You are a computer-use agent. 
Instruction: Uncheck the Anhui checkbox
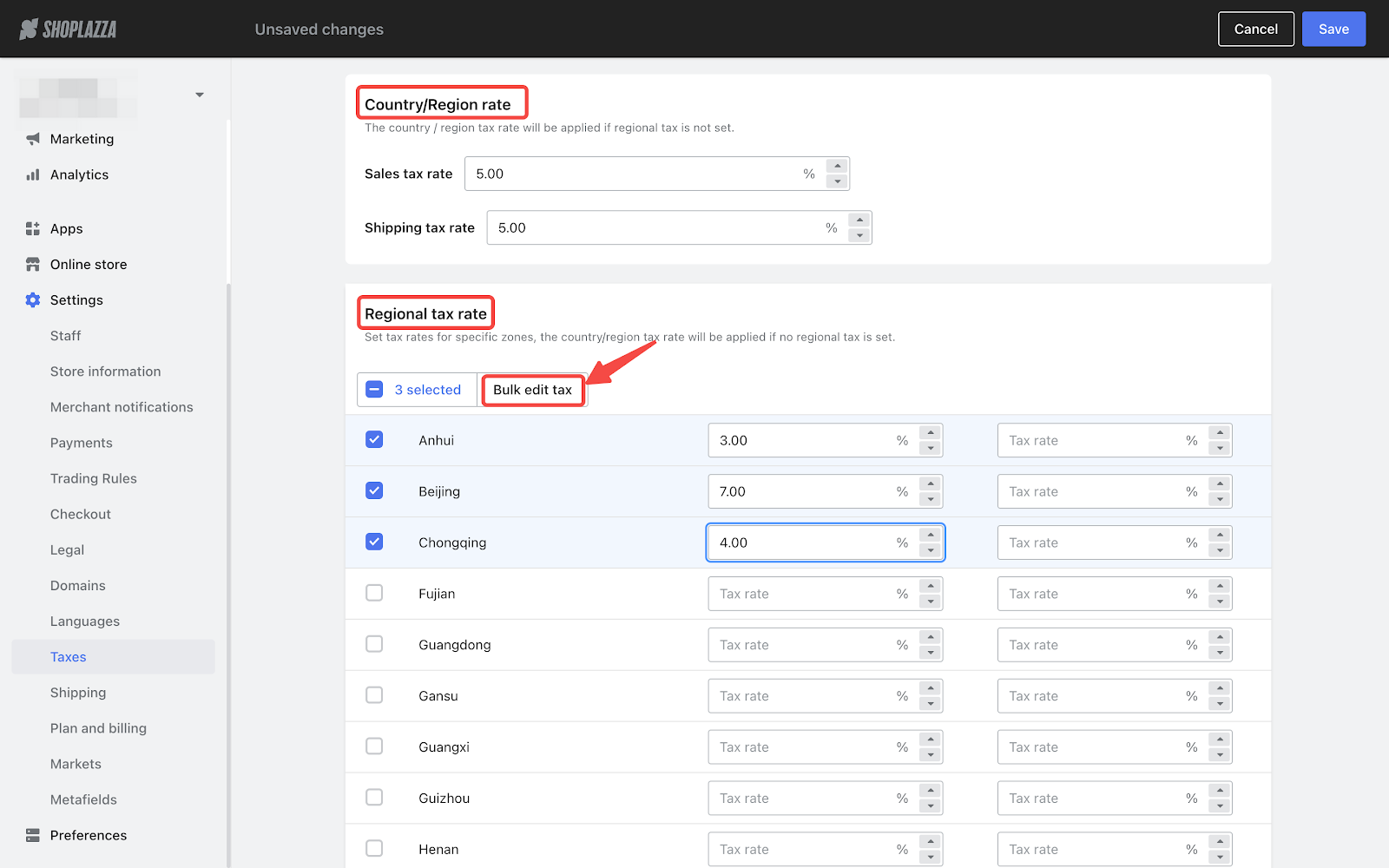point(374,439)
